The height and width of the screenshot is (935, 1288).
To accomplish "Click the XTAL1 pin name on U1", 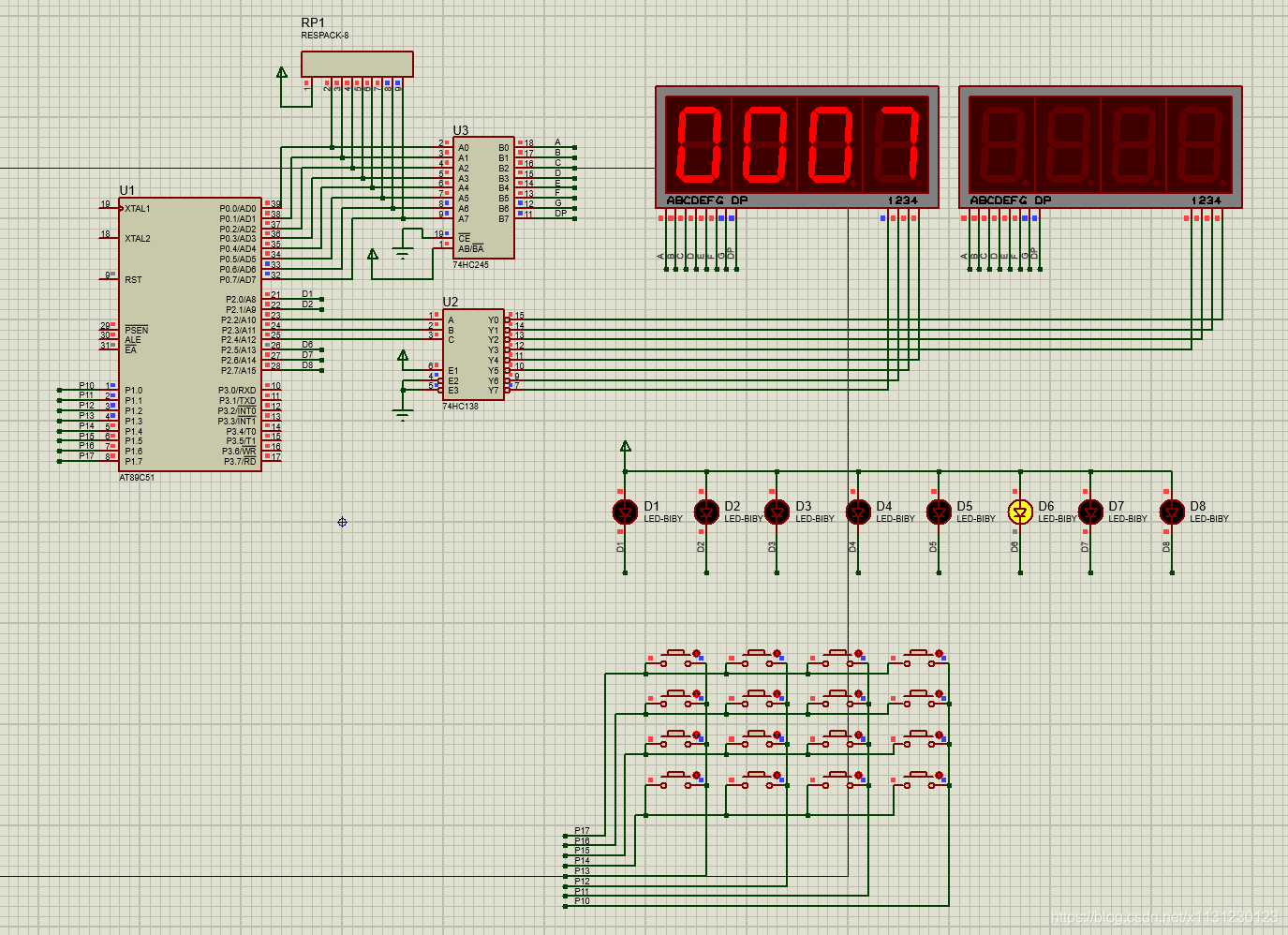I will pos(138,209).
